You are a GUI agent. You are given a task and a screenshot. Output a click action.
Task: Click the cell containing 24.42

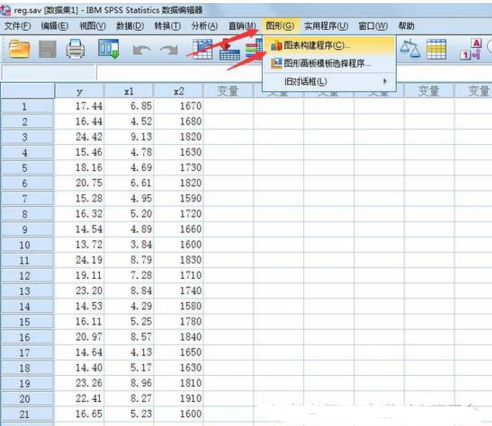(79, 137)
